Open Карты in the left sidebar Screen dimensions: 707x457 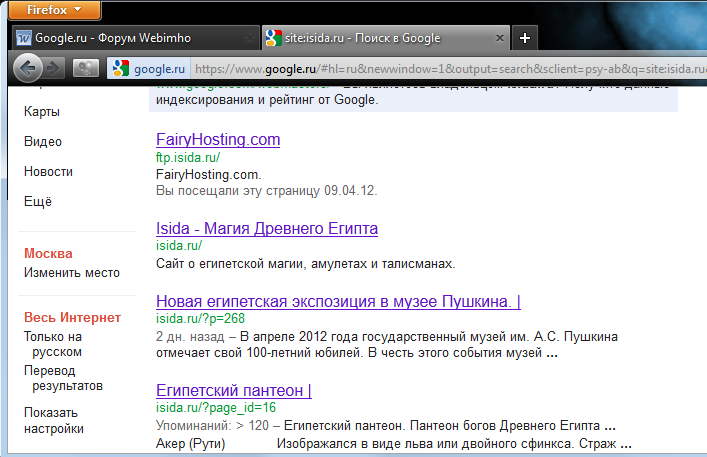(42, 111)
